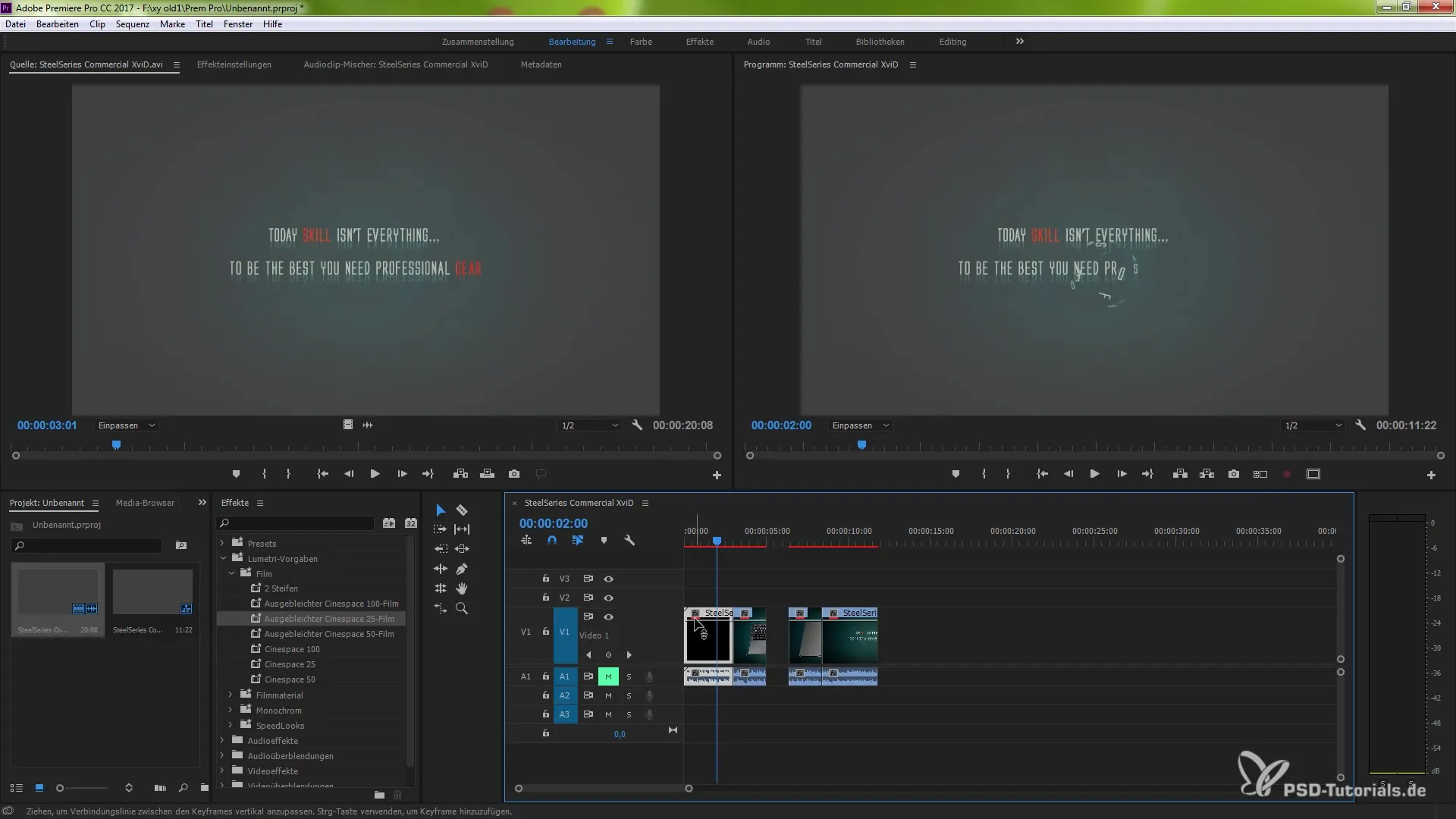Open the Sequenz menu
Viewport: 1456px width, 819px height.
tap(133, 24)
